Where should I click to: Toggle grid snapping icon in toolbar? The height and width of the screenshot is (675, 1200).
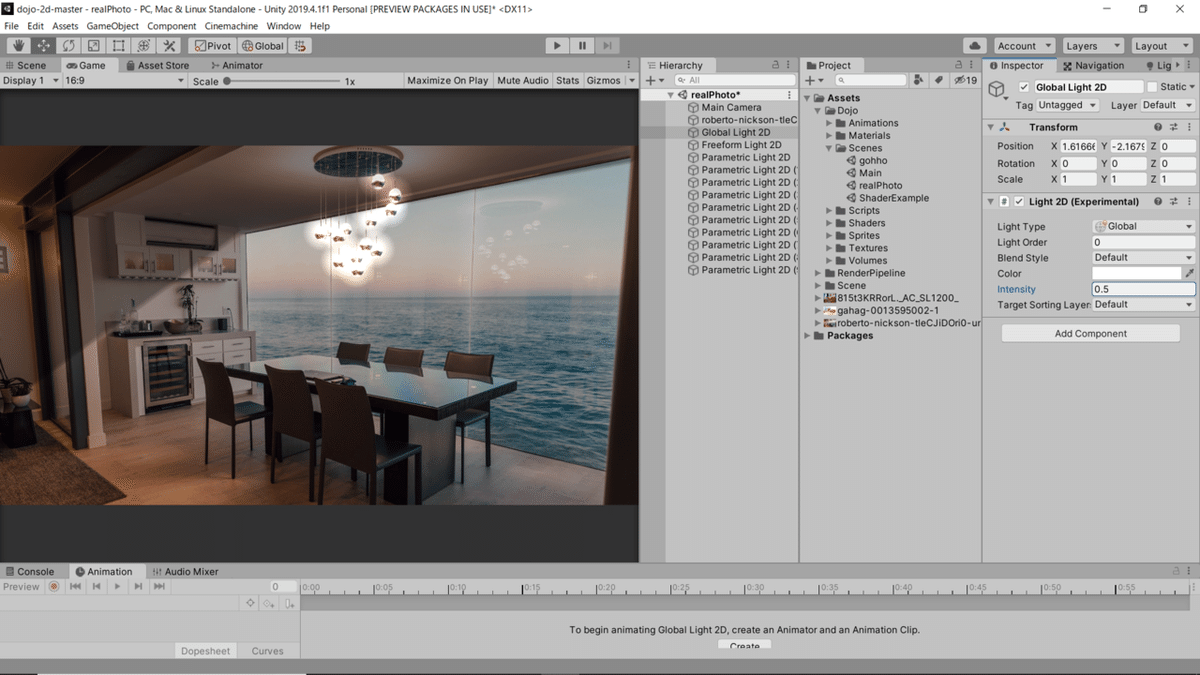pos(300,46)
